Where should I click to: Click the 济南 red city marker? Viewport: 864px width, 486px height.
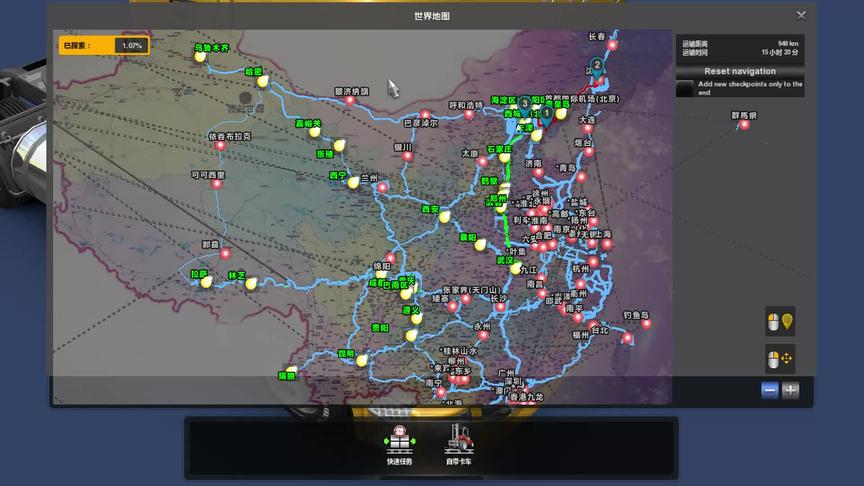click(539, 173)
